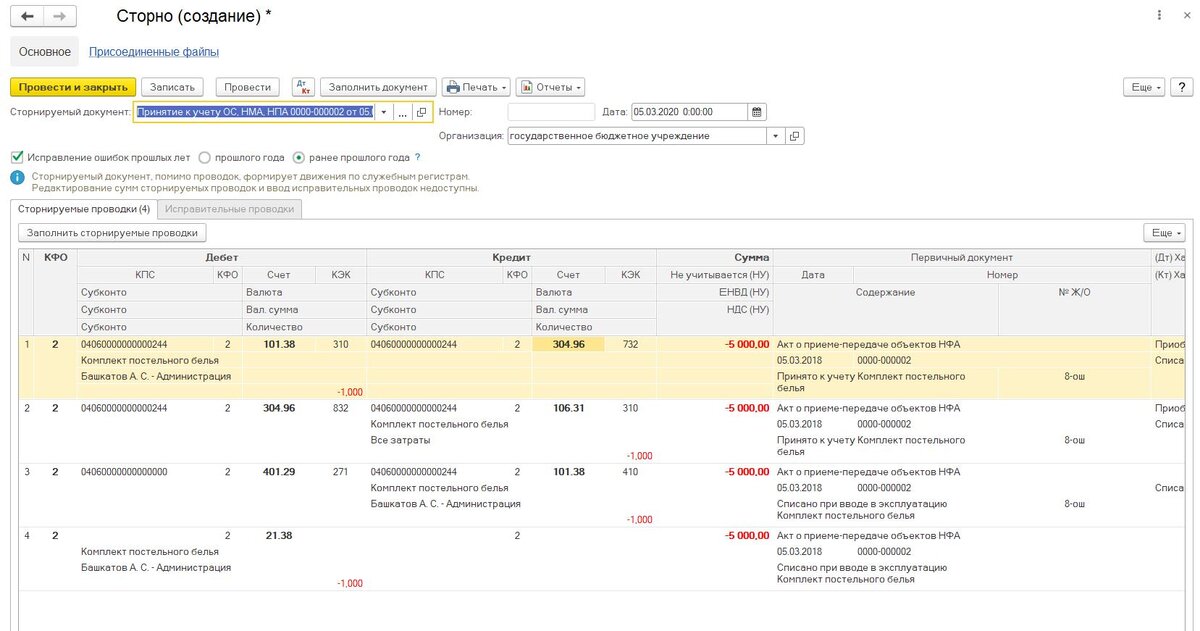Image resolution: width=1200 pixels, height=631 pixels.
Task: Click the Сторнируемый документ text field
Action: pos(255,113)
